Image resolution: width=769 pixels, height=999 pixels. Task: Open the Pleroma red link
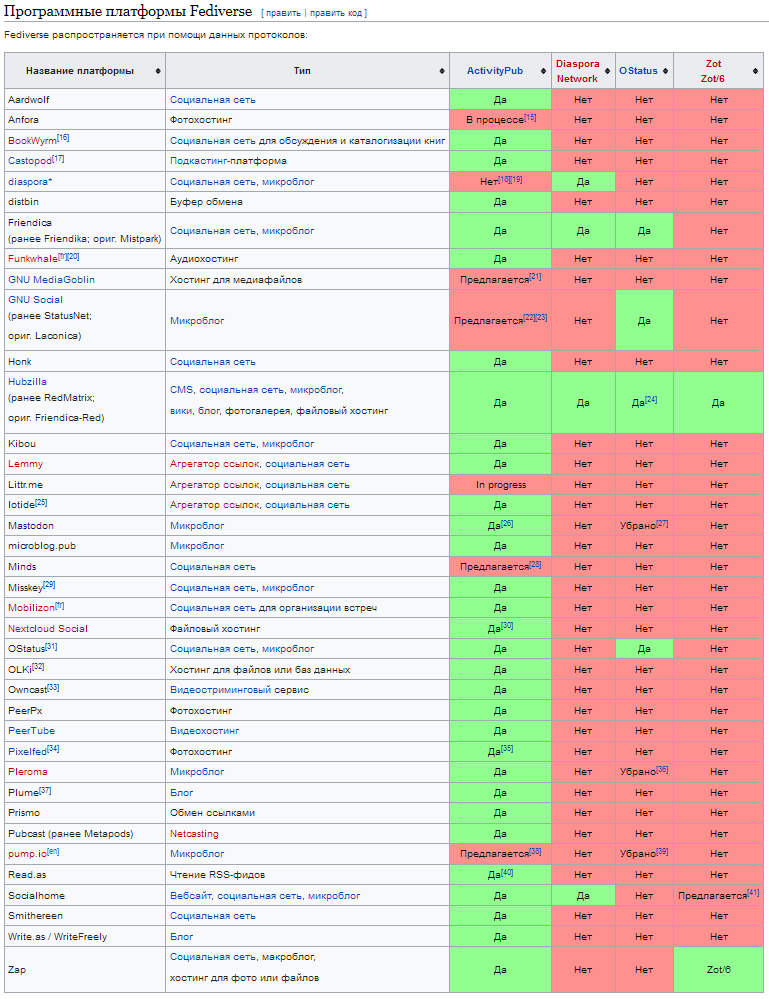pyautogui.click(x=27, y=772)
